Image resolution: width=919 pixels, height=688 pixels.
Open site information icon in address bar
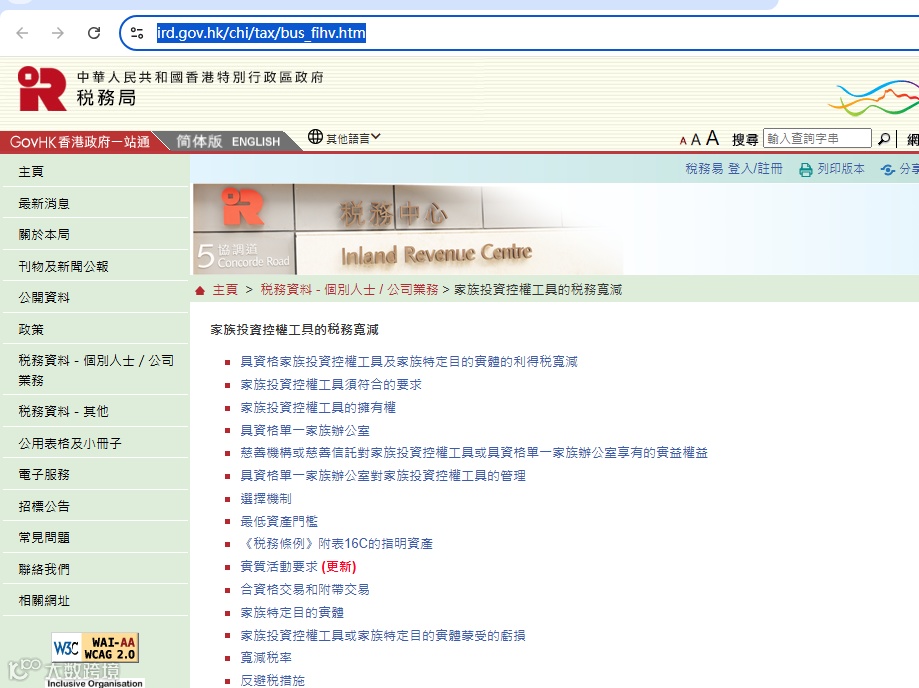click(137, 33)
